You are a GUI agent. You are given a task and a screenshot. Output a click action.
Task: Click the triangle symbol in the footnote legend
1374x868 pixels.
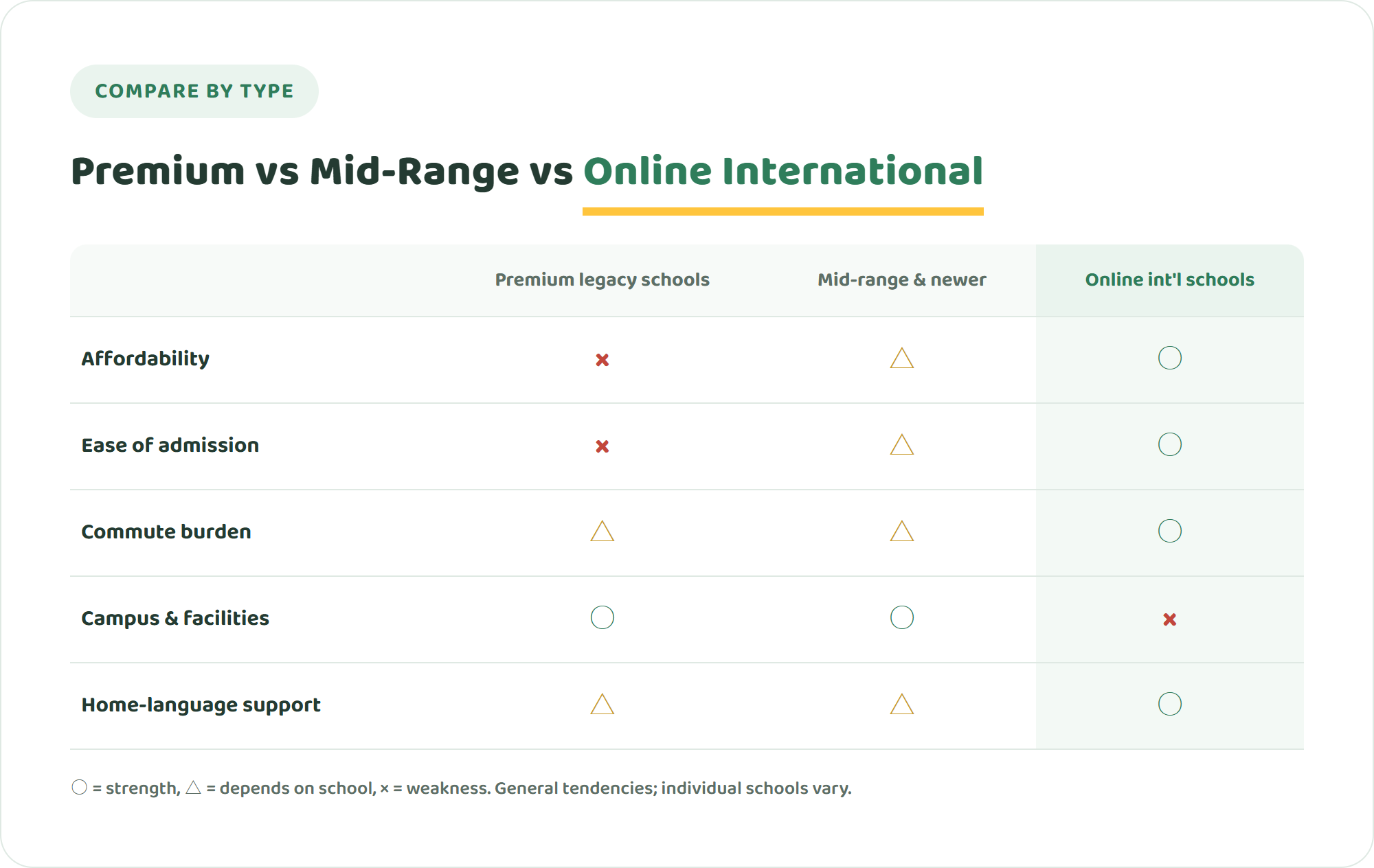[194, 787]
